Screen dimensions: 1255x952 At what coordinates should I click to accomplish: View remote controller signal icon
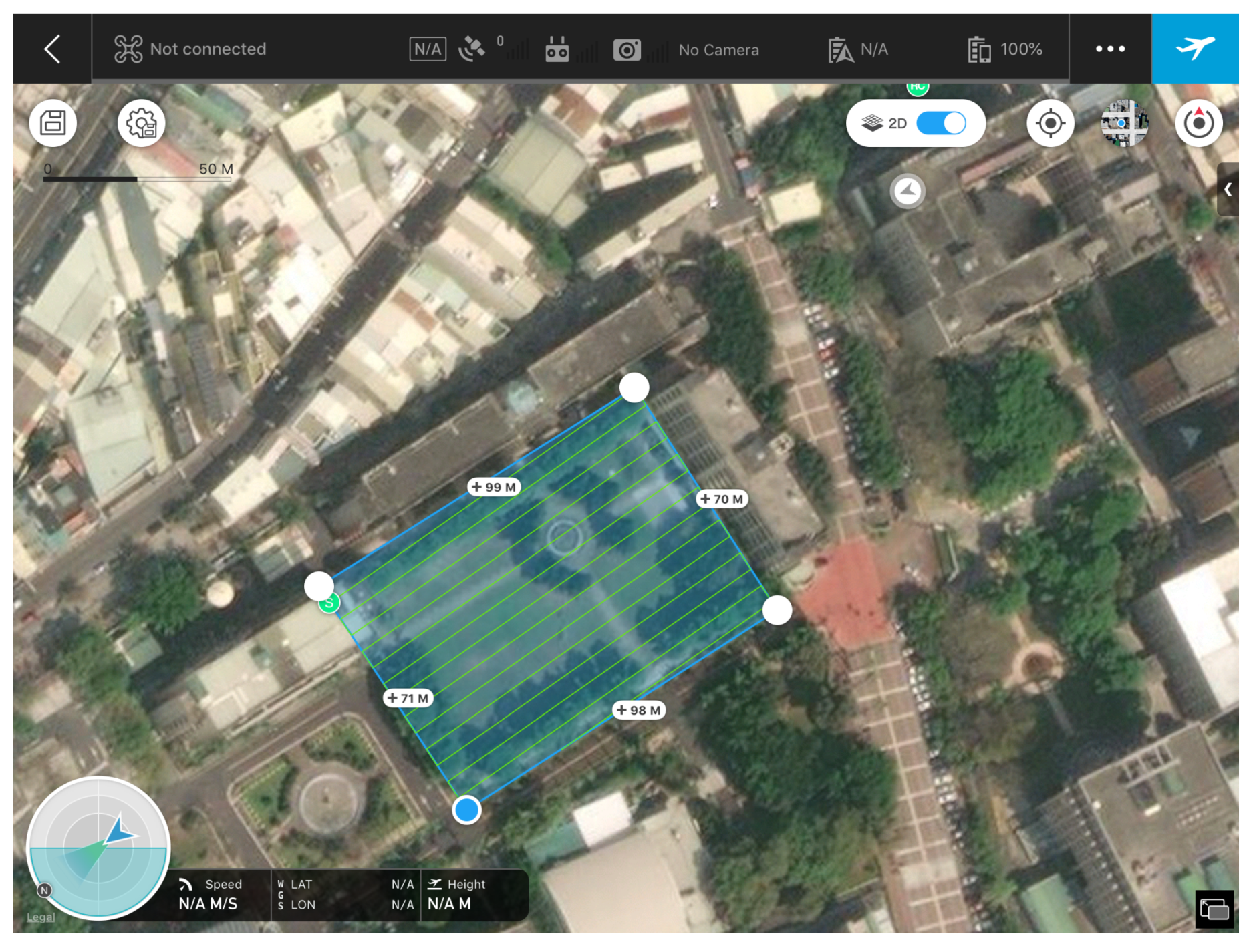[x=557, y=49]
